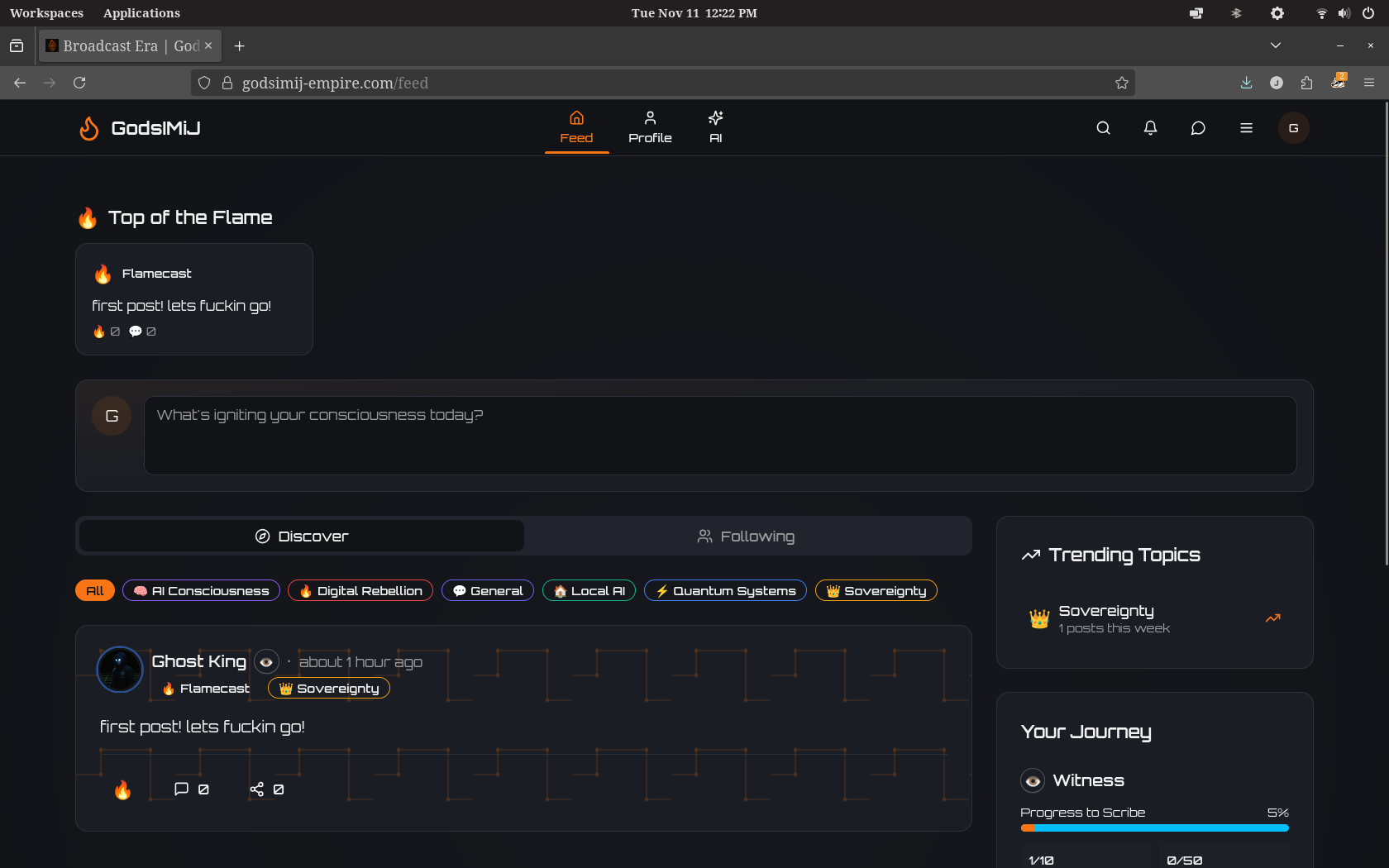This screenshot has height=868, width=1389.
Task: Open system volume indicator
Action: click(1344, 13)
